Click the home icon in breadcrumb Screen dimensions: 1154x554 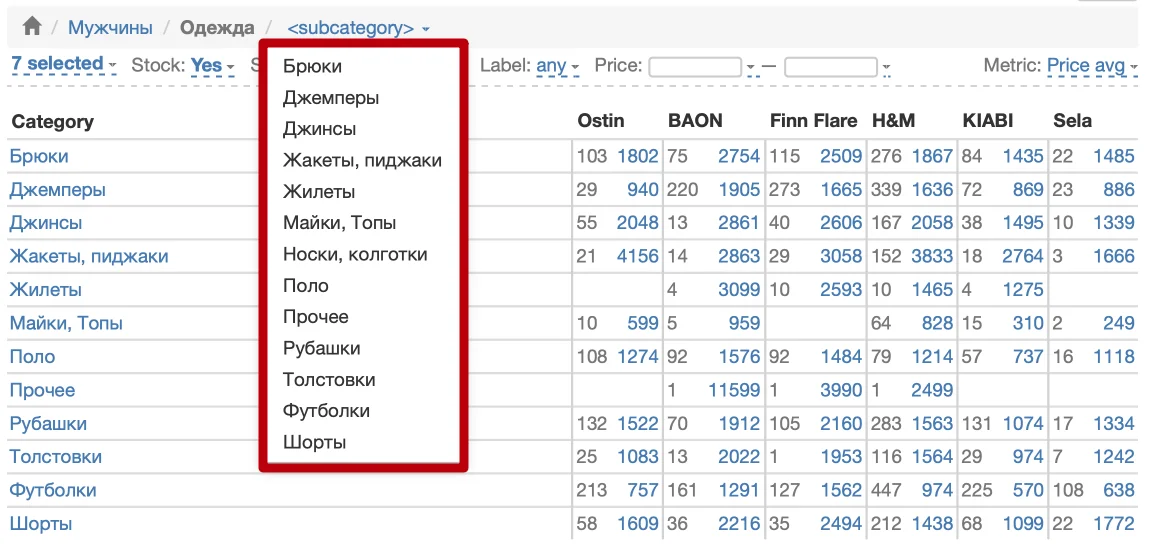coord(32,27)
